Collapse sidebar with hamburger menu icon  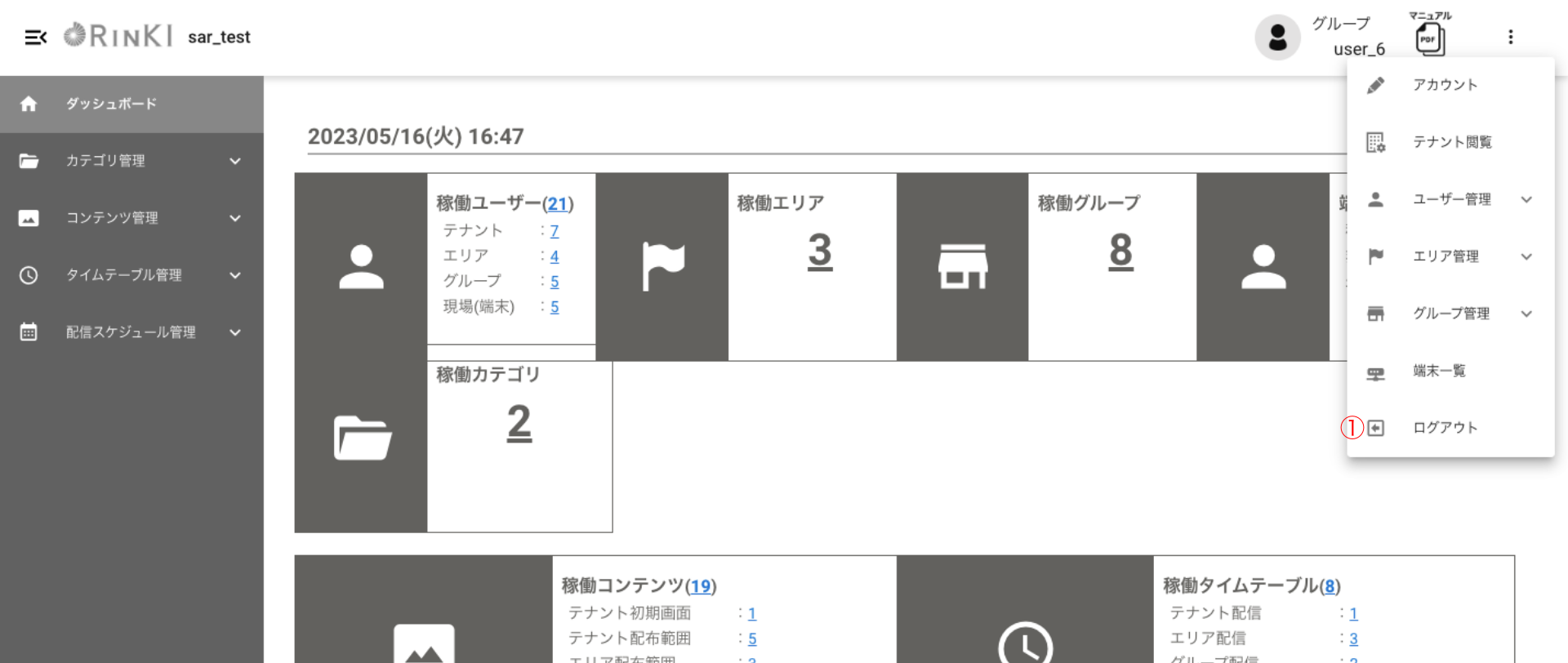tap(35, 38)
